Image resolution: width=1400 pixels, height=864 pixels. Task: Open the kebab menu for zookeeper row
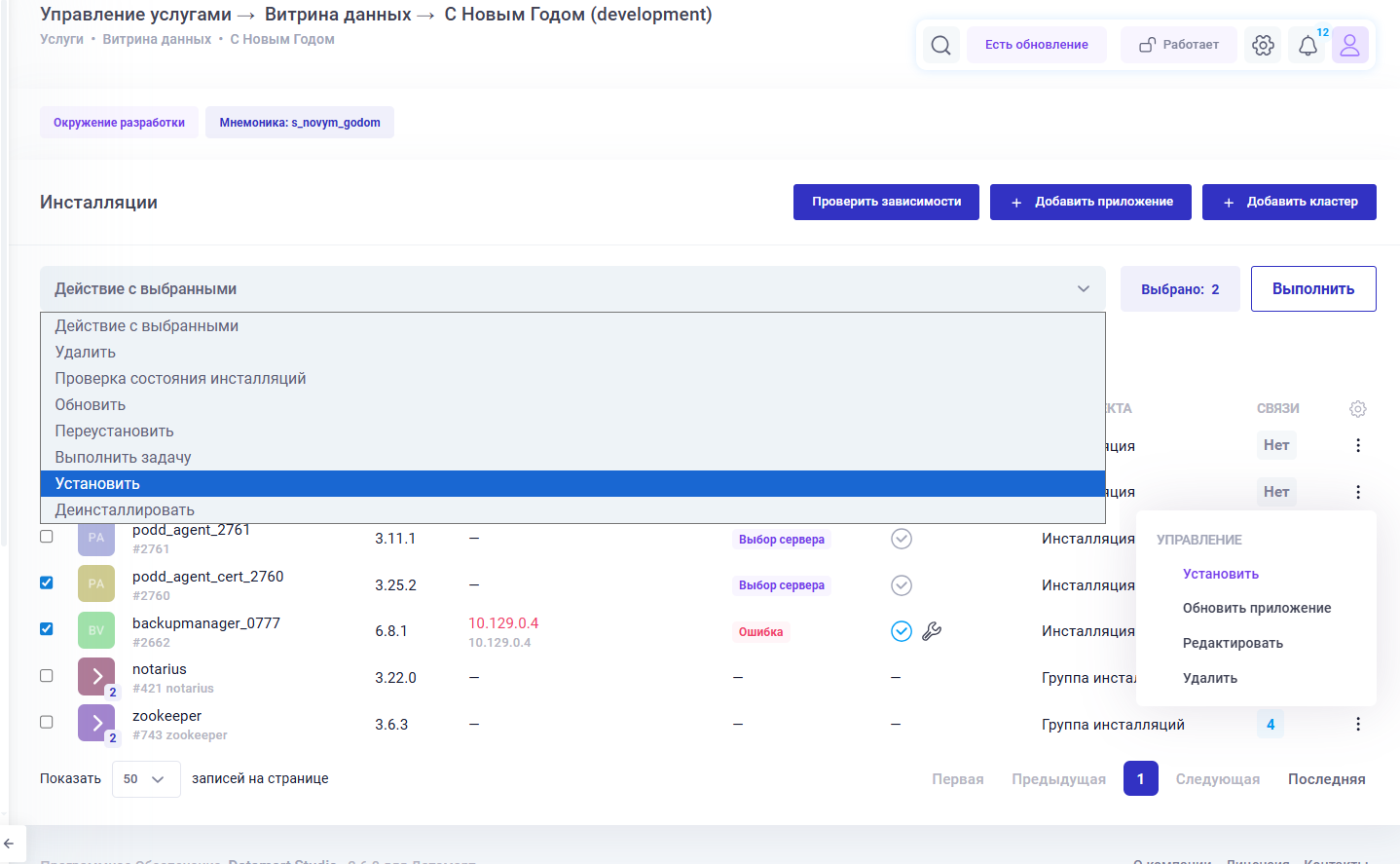pyautogui.click(x=1358, y=724)
